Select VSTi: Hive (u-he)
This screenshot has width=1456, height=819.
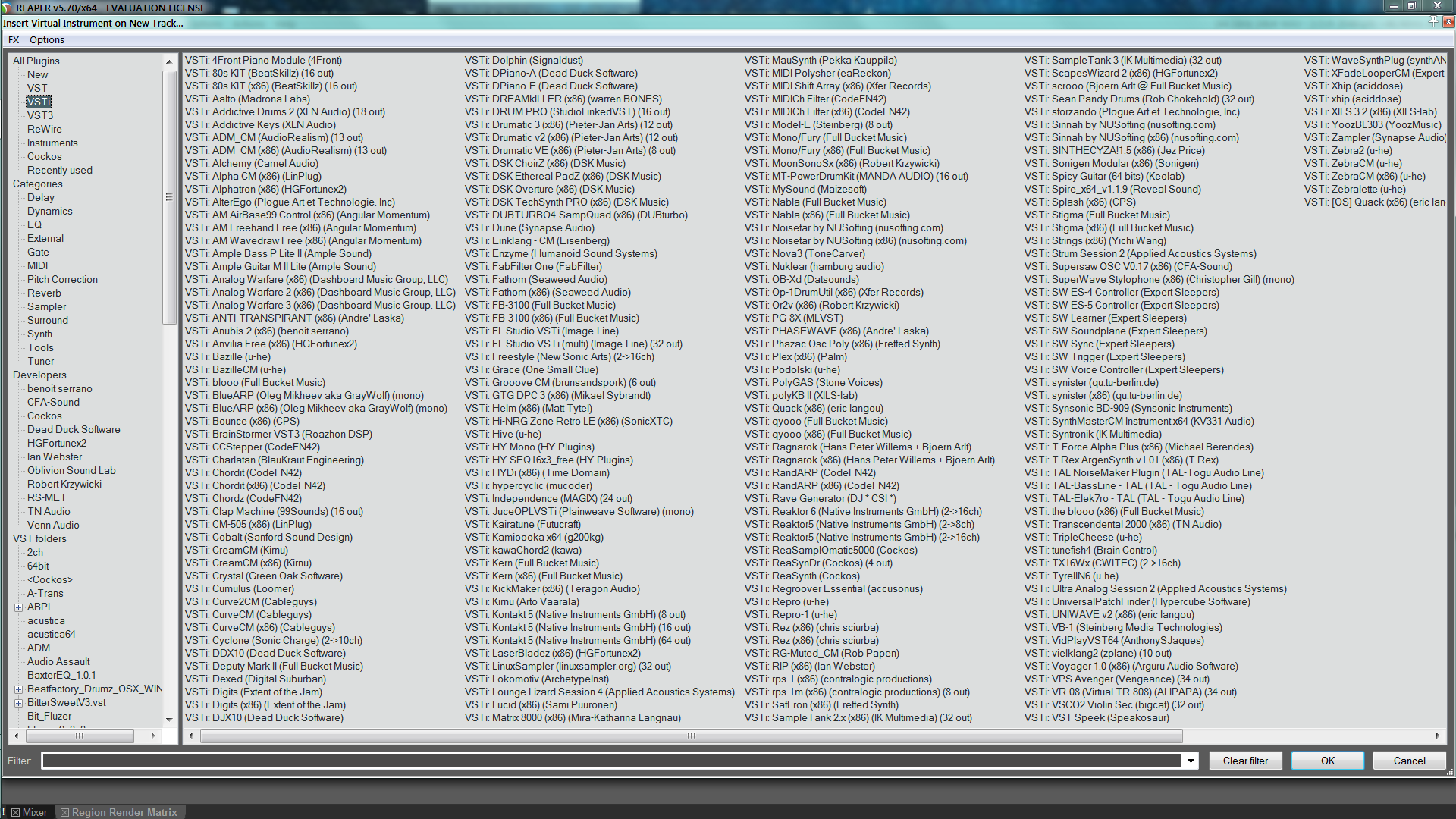pyautogui.click(x=503, y=434)
